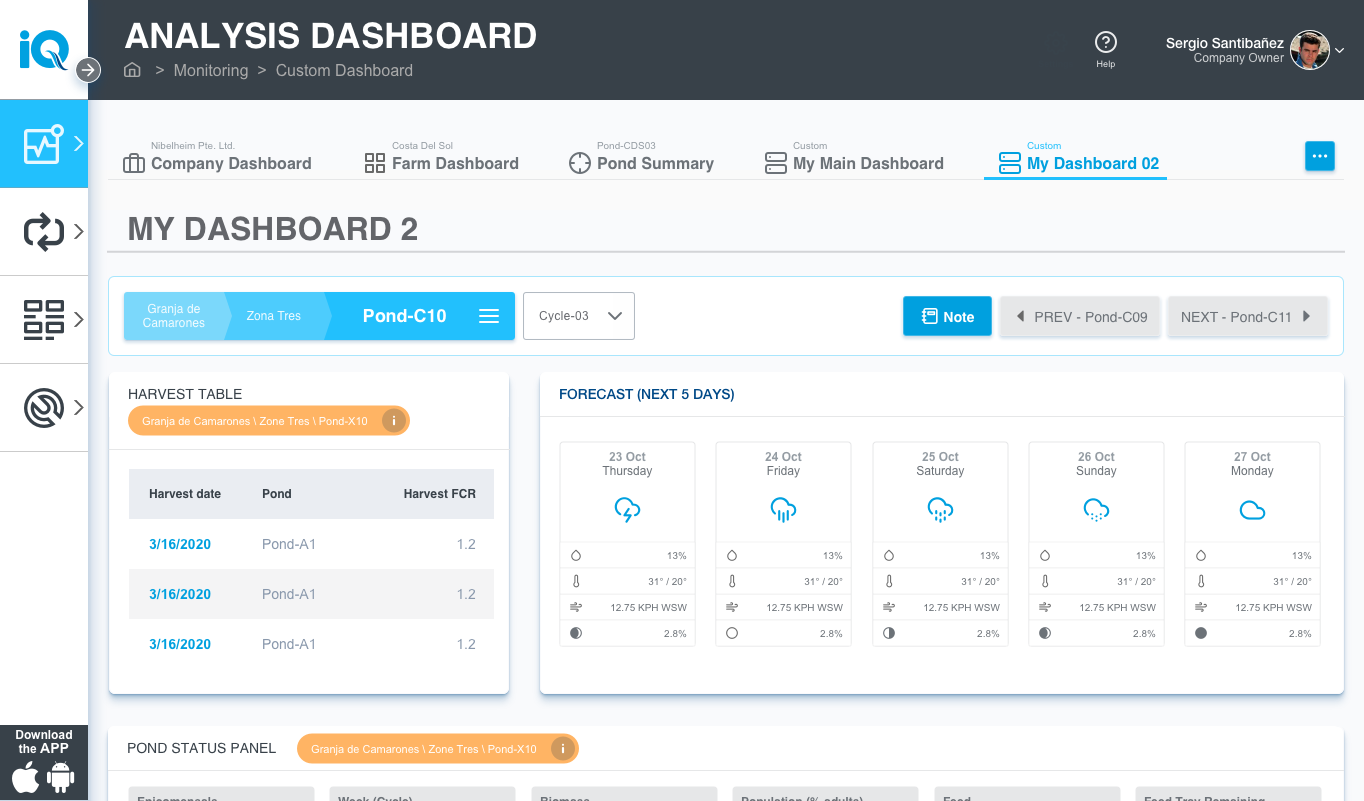Open the first 3/16/2020 harvest date link
Viewport: 1364px width, 801px height.
180,544
